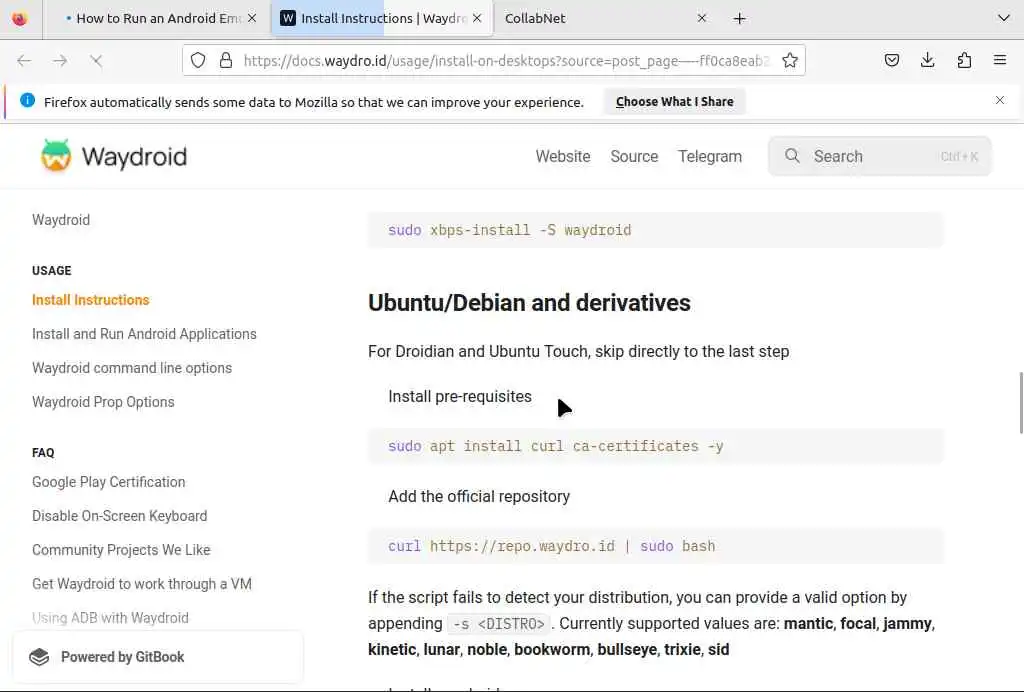Click the USAGE section header
This screenshot has height=692, width=1024.
[x=52, y=270]
